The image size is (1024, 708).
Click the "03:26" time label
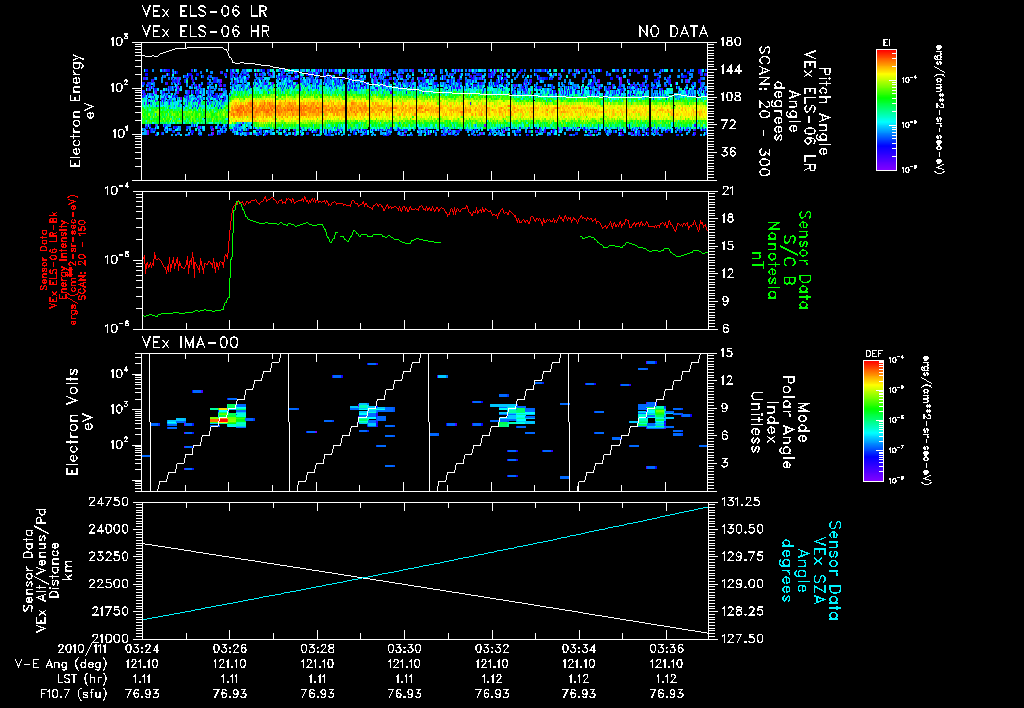pos(229,649)
